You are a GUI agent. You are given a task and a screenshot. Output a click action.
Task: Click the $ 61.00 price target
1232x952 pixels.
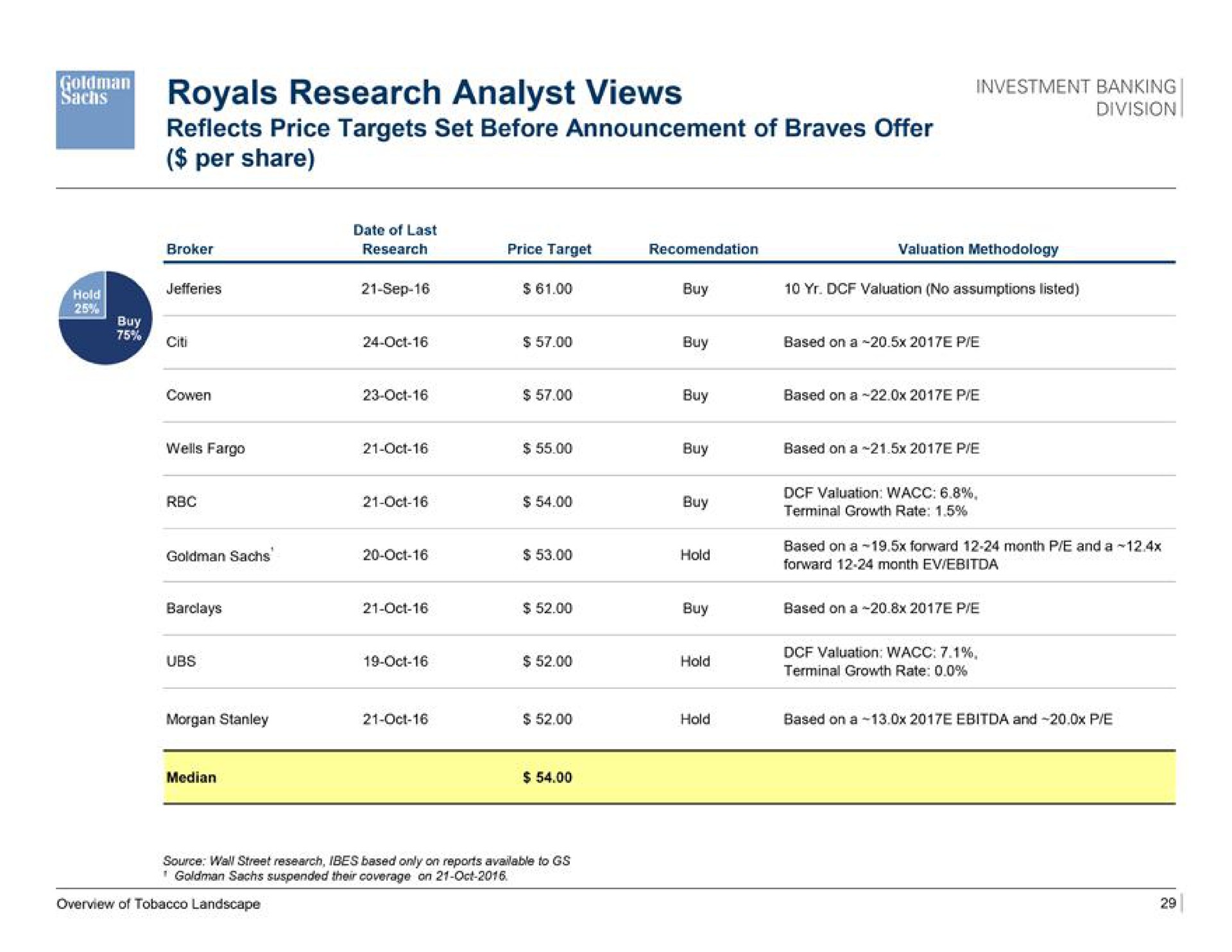547,289
